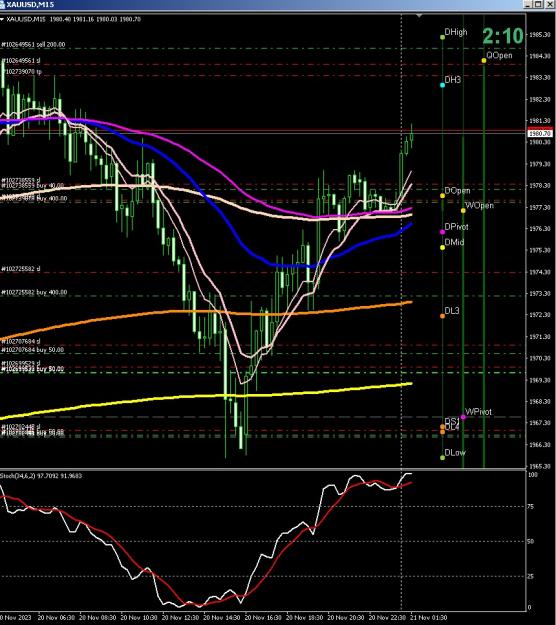Click the XAUUSD,M15 window title text

(30, 4)
